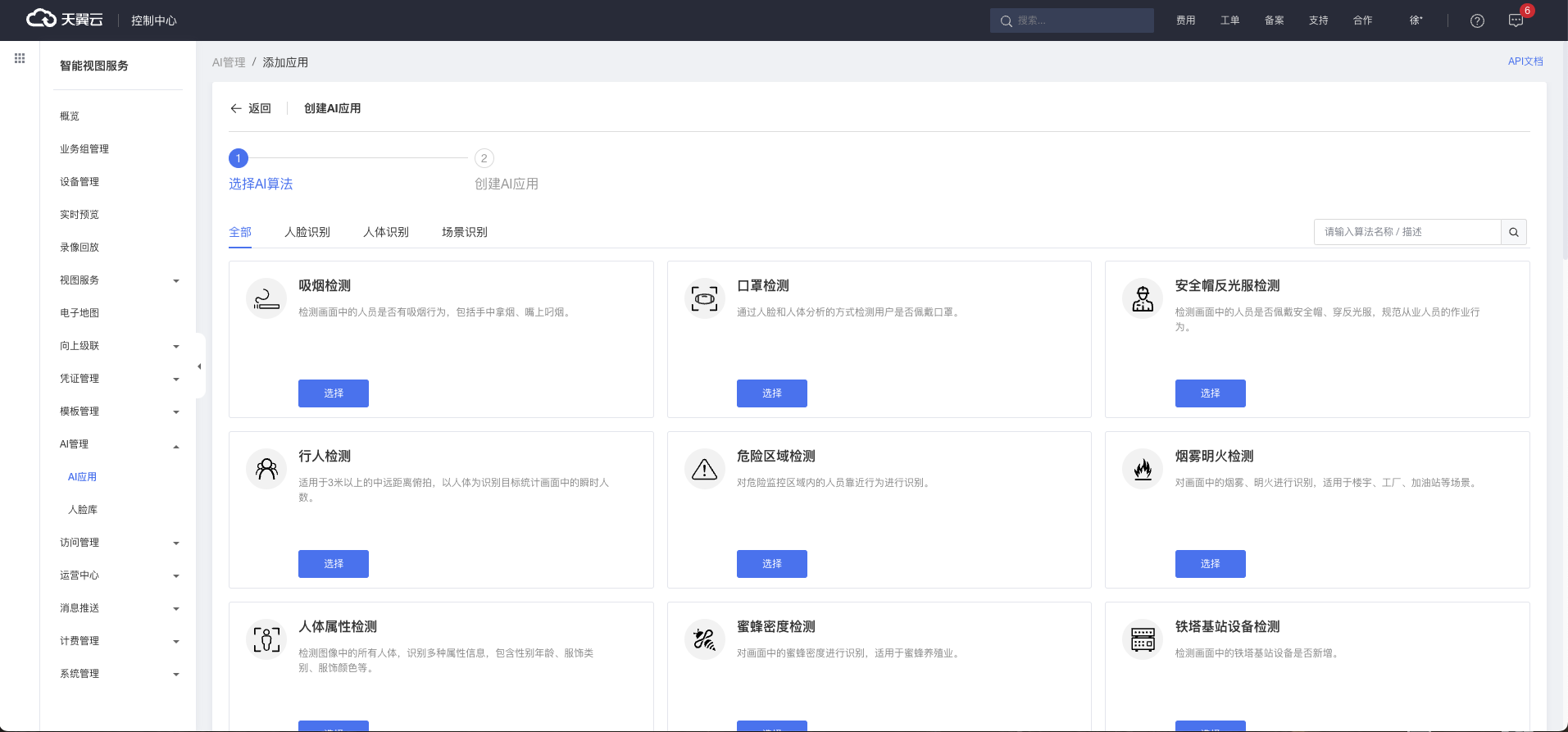The image size is (1568, 732).
Task: Open the help question mark icon
Action: [1477, 20]
